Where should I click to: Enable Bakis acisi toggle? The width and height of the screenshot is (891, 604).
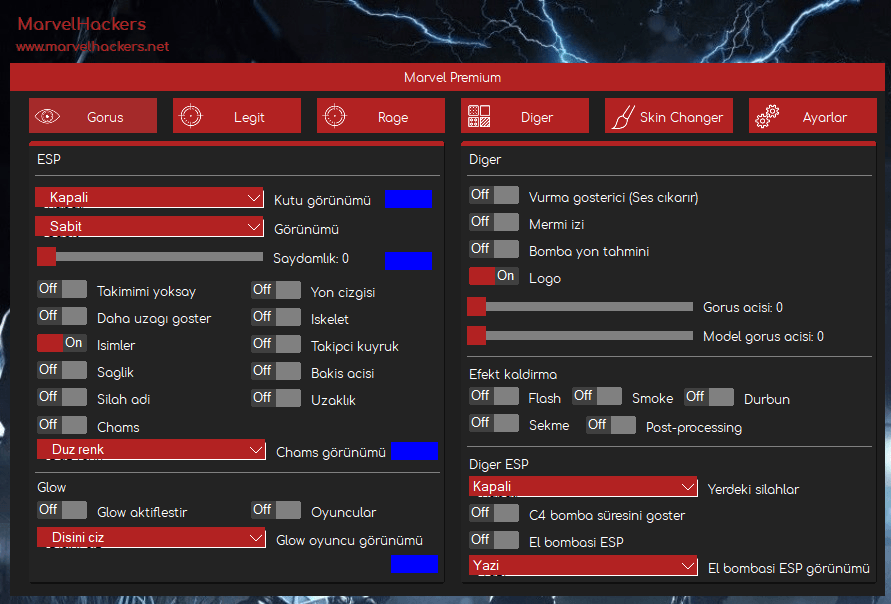coord(276,371)
